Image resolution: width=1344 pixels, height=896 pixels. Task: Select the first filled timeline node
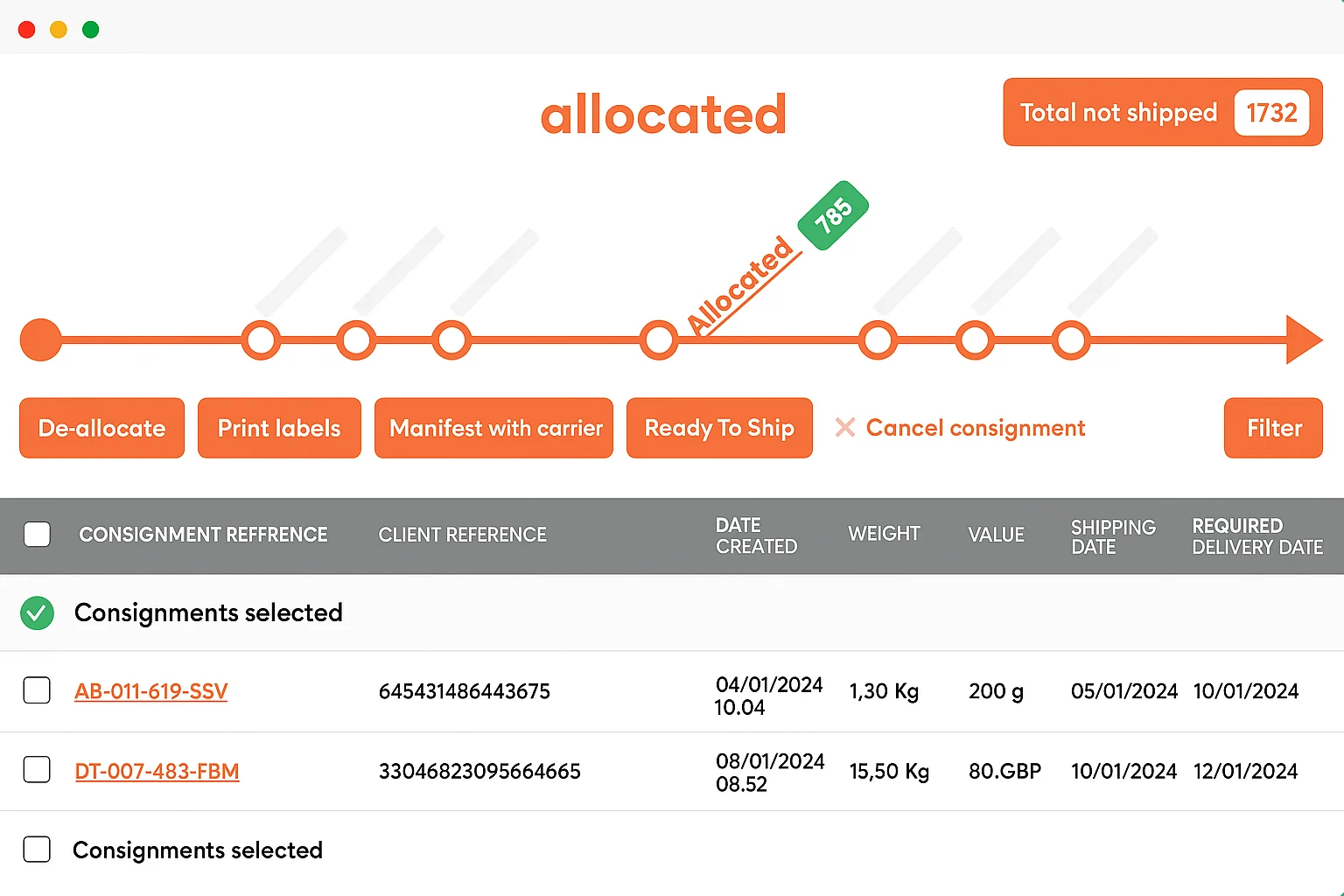pos(40,339)
